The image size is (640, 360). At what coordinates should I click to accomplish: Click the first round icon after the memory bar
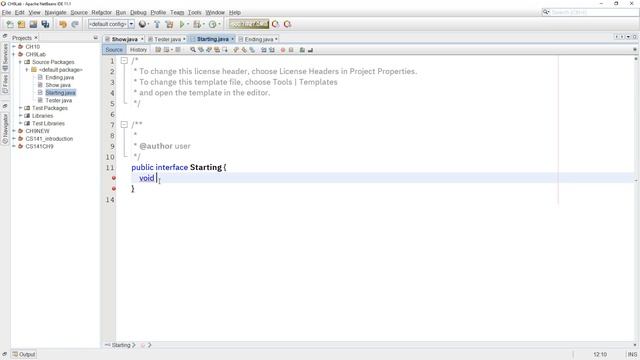click(x=276, y=24)
